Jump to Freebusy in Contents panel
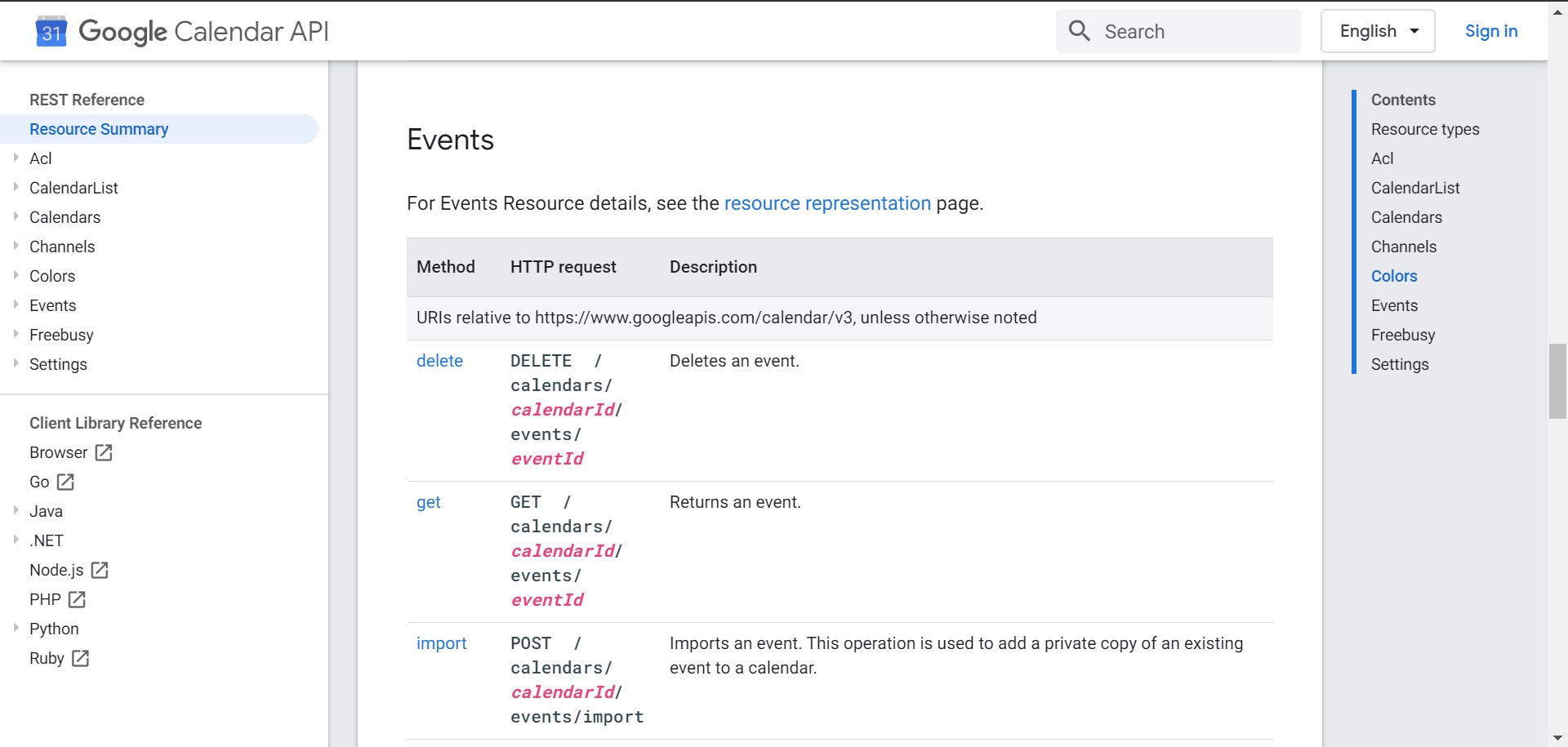1568x747 pixels. 1402,335
